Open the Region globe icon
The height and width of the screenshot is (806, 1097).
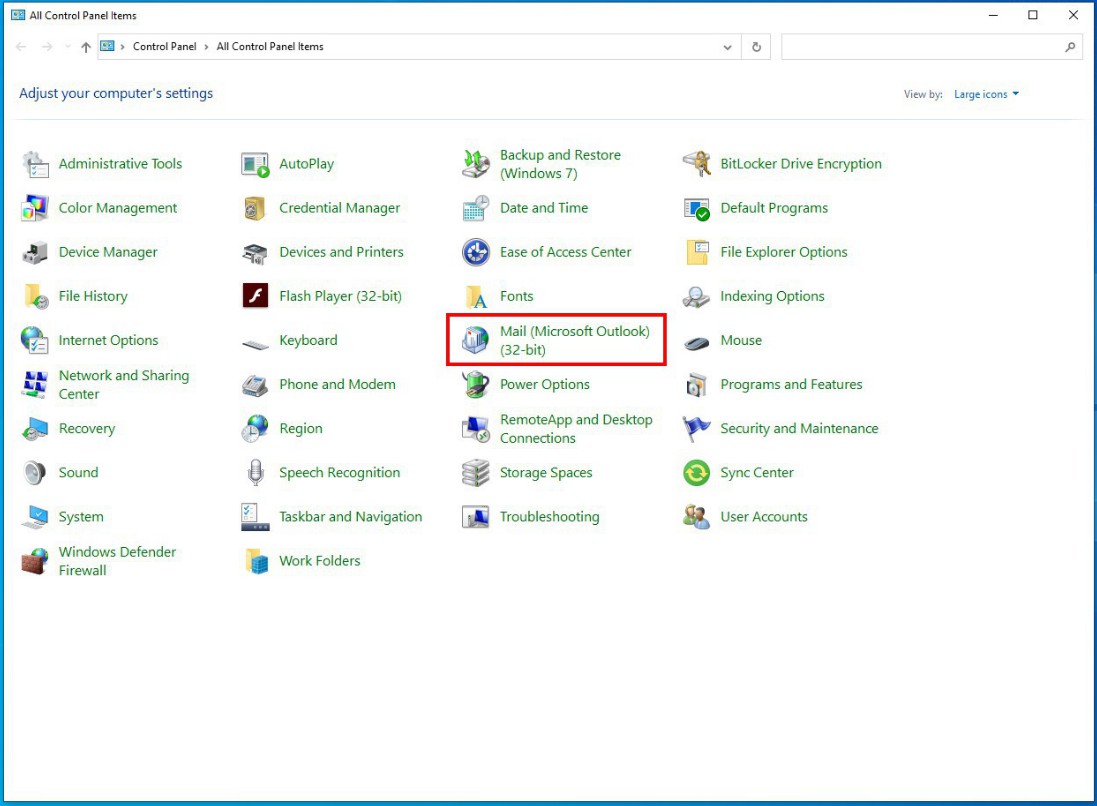point(255,429)
